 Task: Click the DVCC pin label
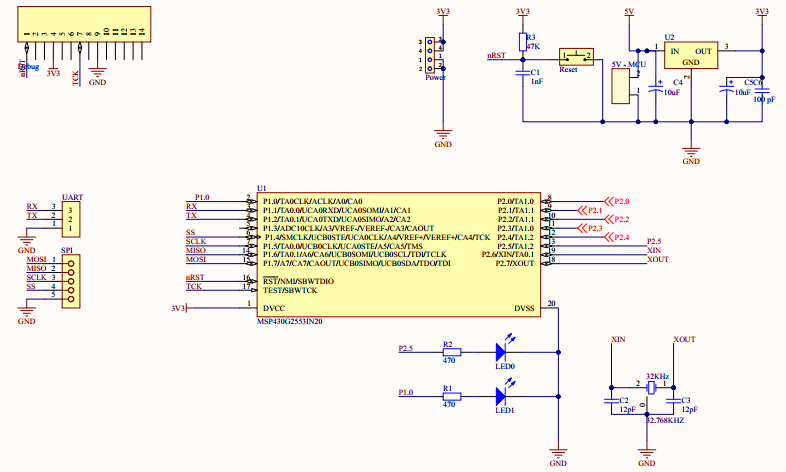[x=274, y=308]
